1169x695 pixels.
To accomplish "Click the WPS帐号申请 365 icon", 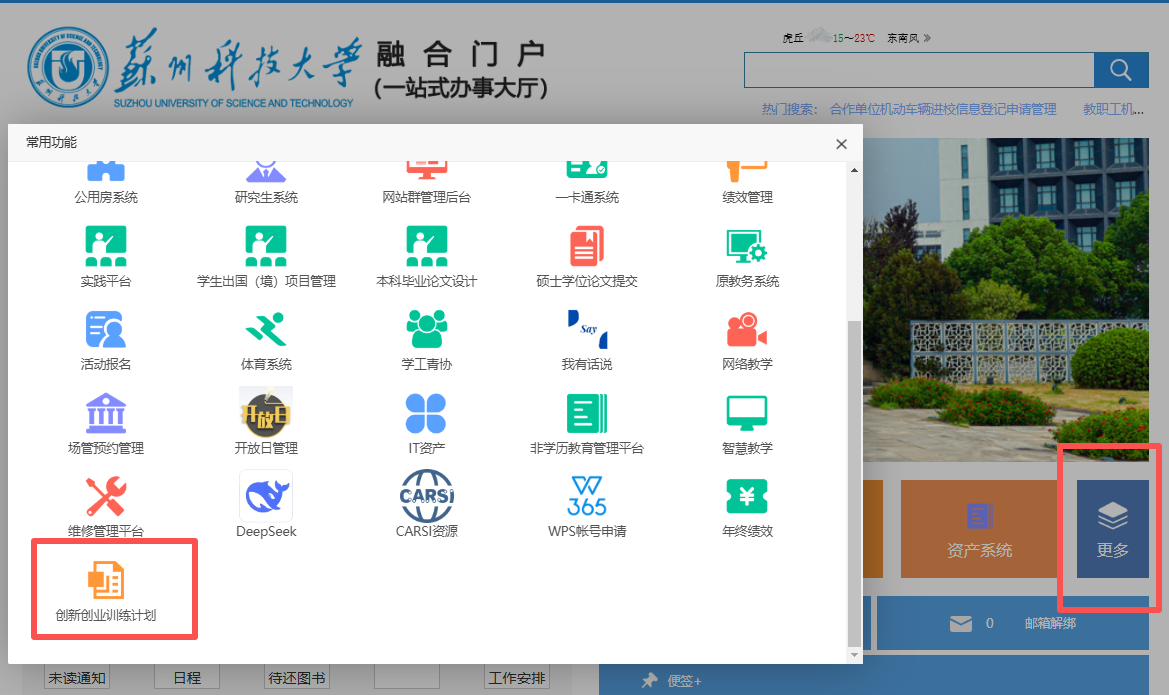I will tap(587, 496).
